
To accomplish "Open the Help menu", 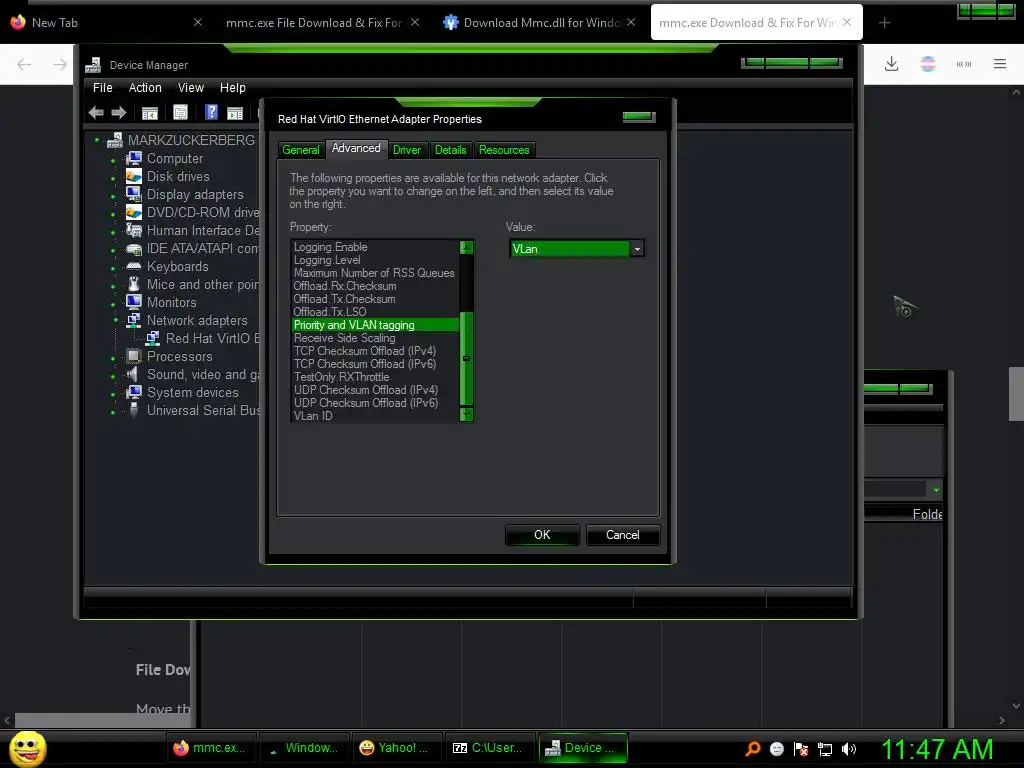I will (232, 88).
